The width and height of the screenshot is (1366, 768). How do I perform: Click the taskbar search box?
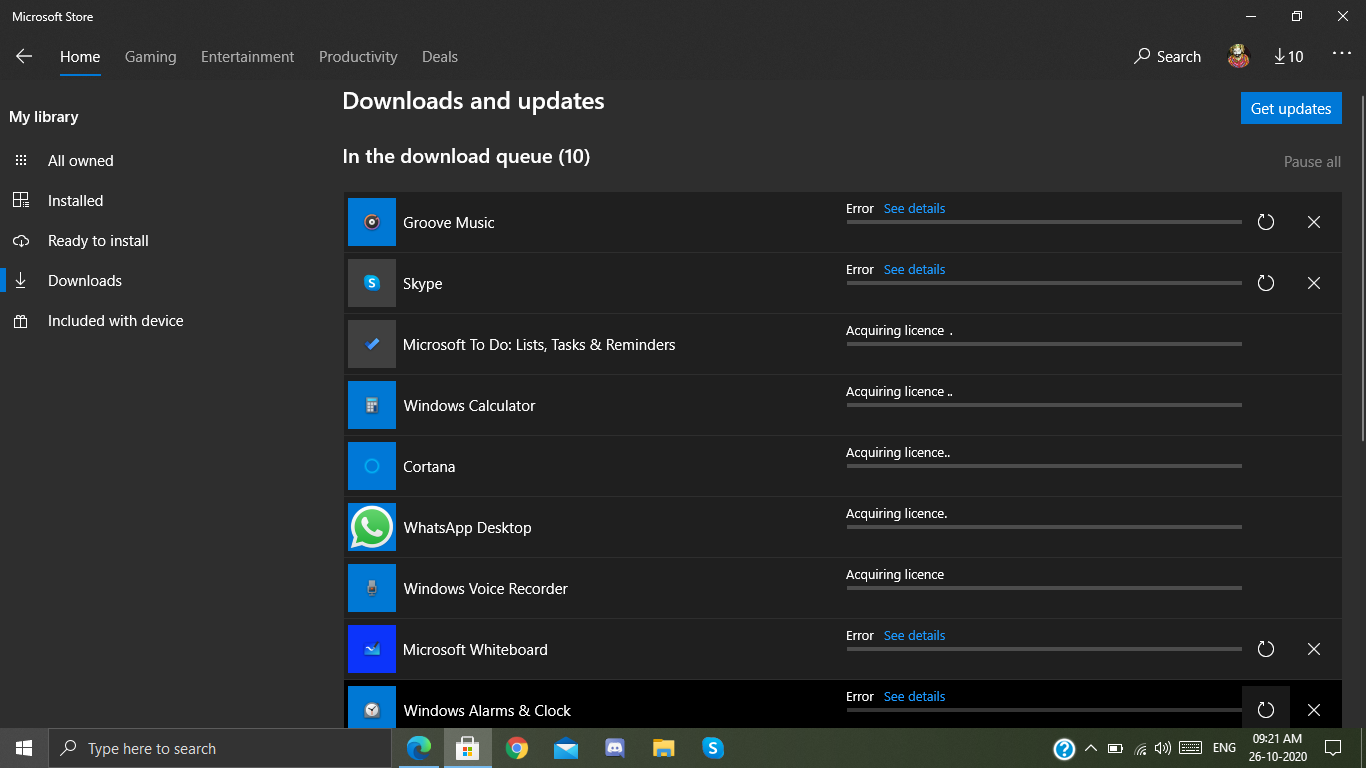pyautogui.click(x=220, y=748)
